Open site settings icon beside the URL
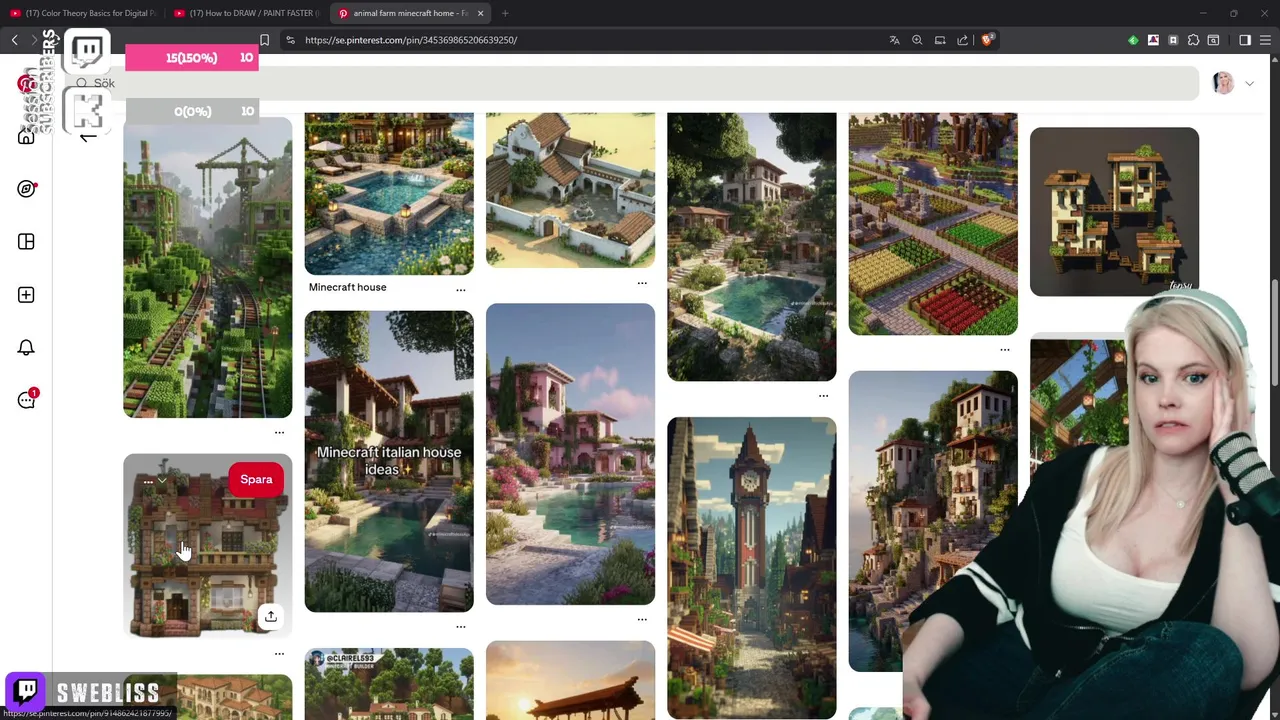This screenshot has width=1280, height=720. point(290,40)
